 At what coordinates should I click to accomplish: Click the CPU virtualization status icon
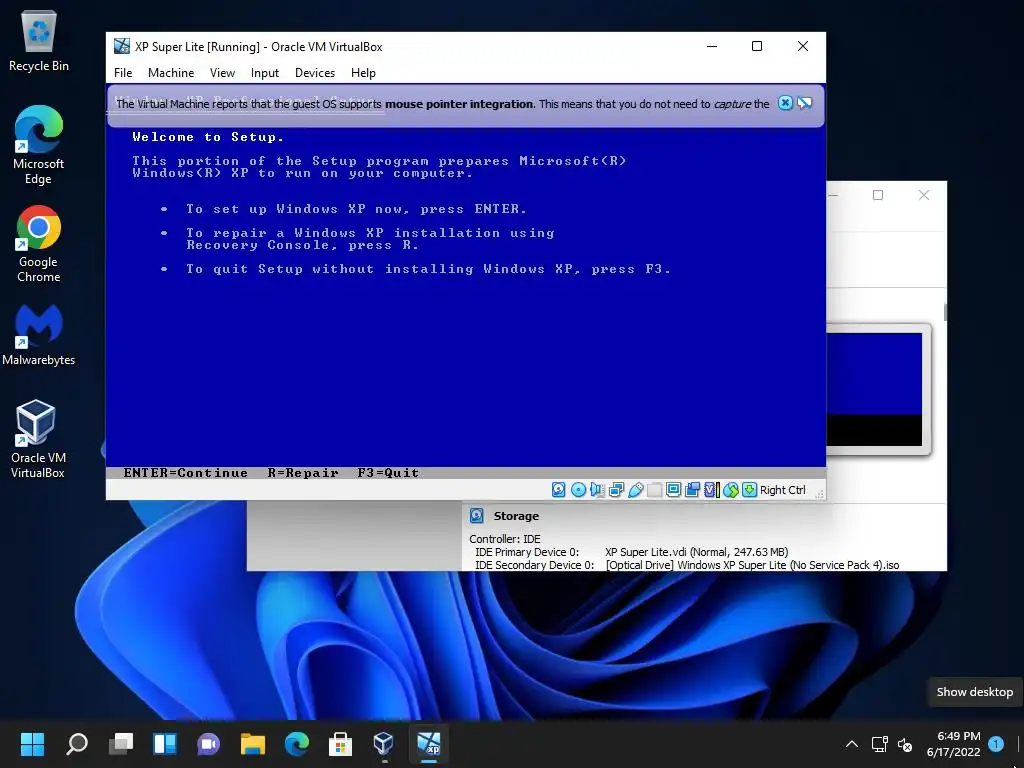point(711,490)
